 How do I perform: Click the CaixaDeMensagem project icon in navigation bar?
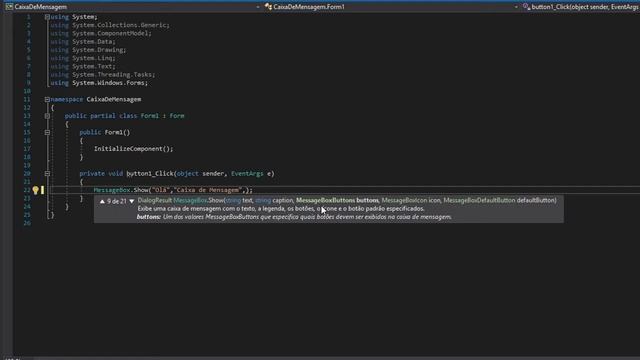click(9, 7)
